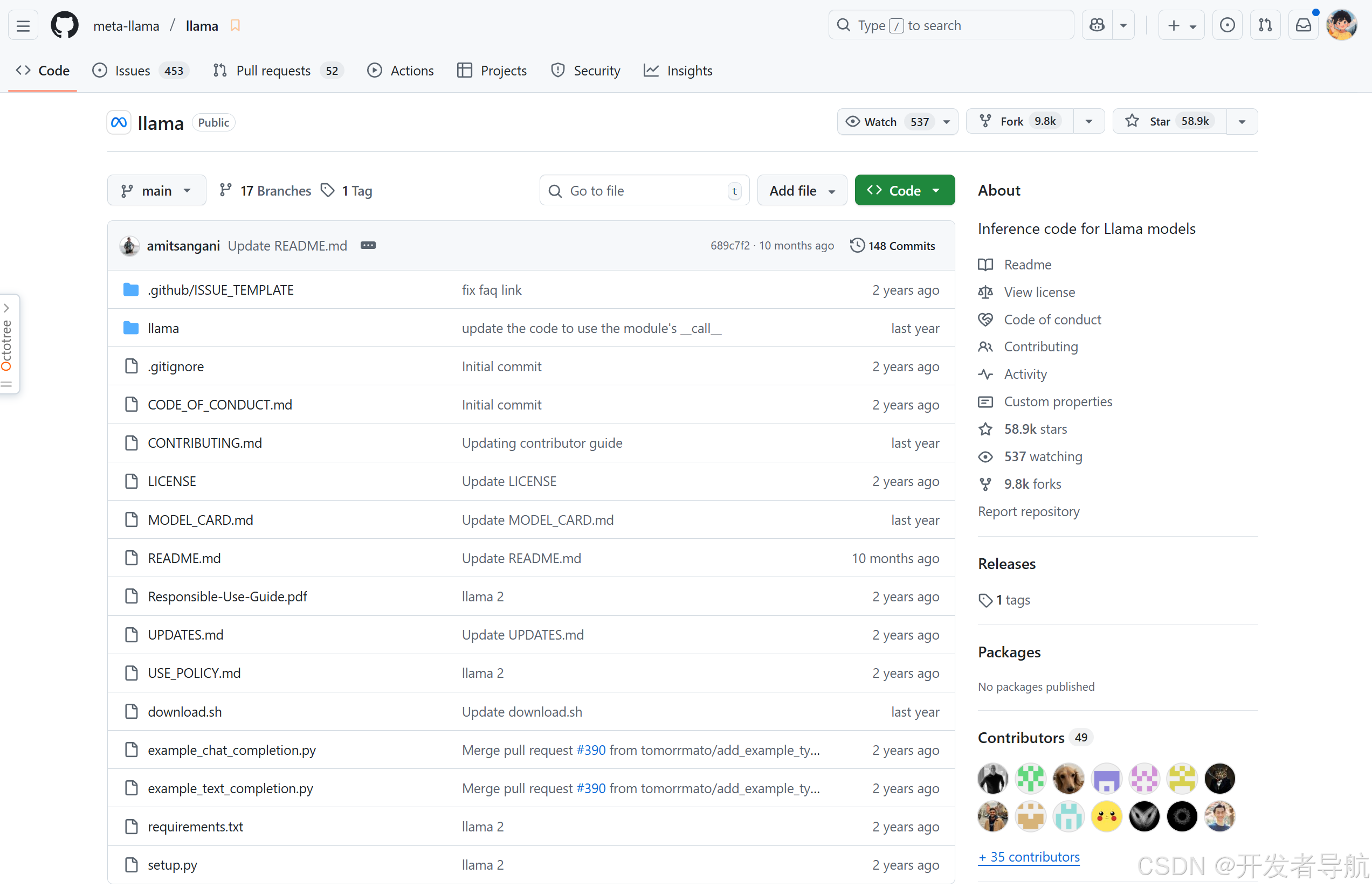Viewport: 1372px width, 888px height.
Task: Expand the green Code dropdown
Action: click(904, 191)
